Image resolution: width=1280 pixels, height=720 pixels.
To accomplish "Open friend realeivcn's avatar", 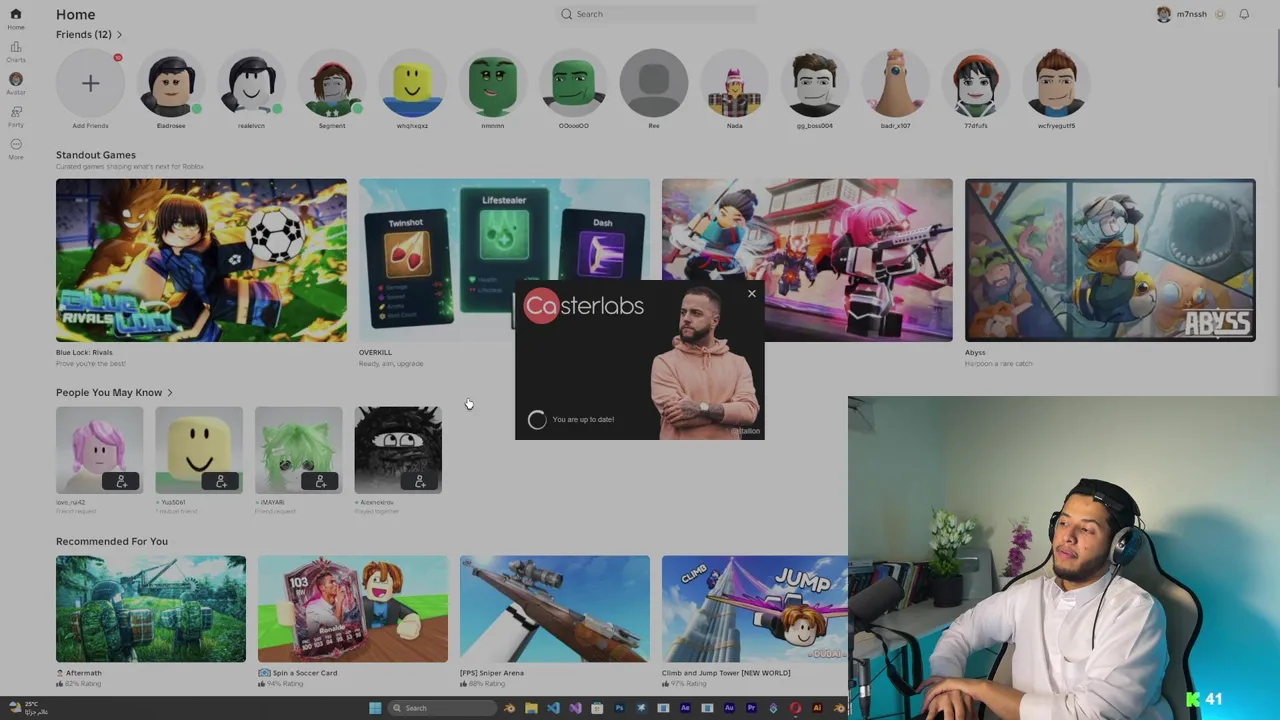I will tap(251, 83).
